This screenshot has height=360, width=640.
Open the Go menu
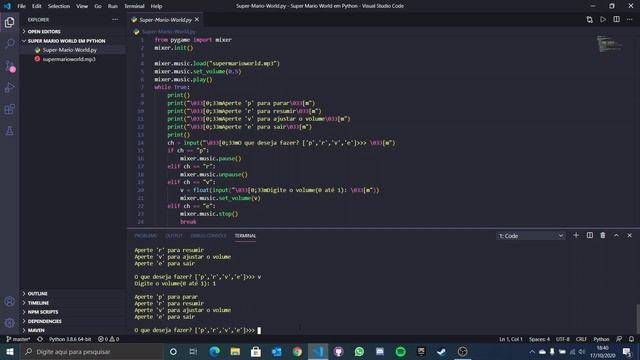click(x=98, y=6)
